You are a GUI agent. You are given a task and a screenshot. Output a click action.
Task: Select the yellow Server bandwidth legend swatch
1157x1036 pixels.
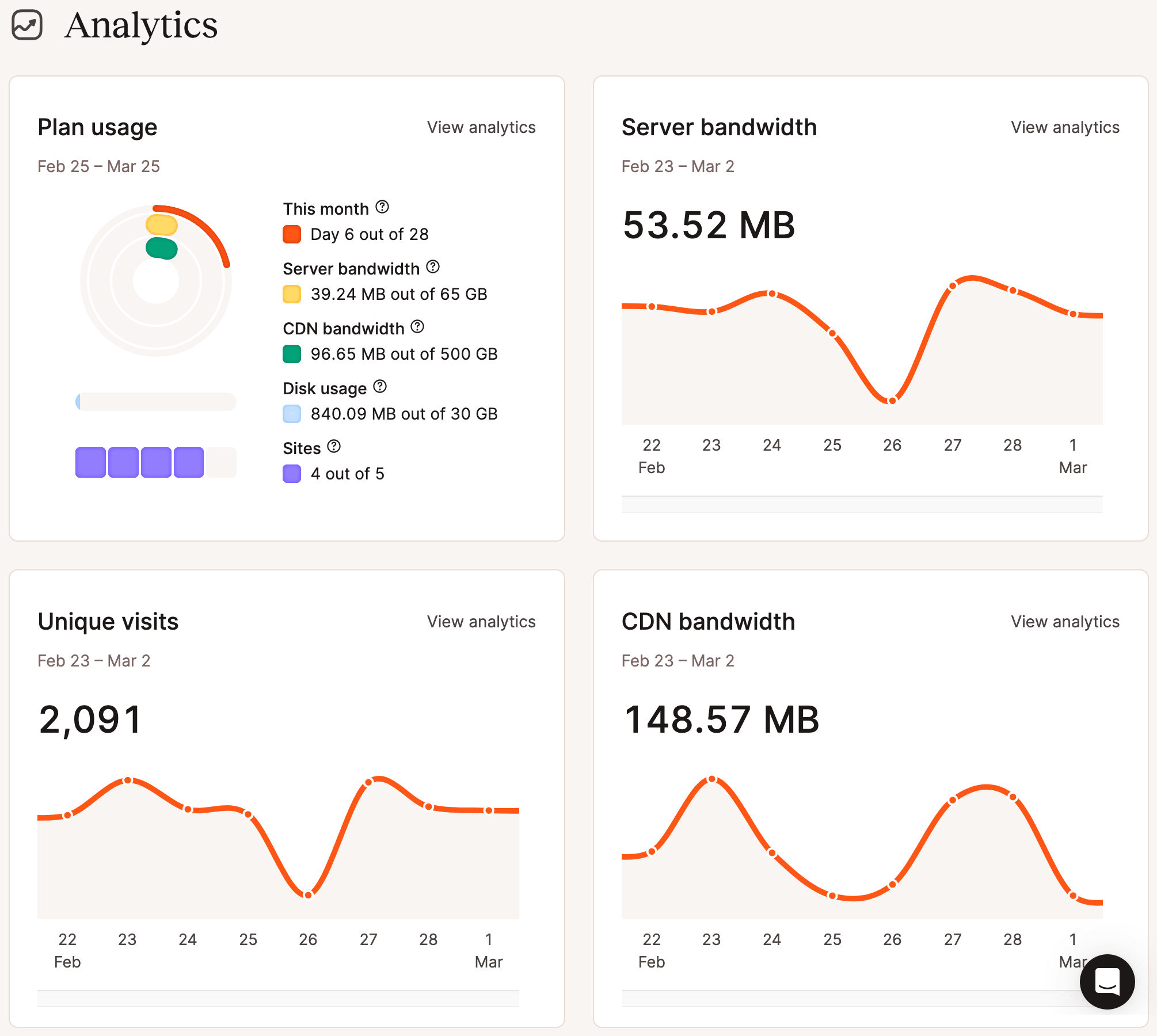click(293, 294)
